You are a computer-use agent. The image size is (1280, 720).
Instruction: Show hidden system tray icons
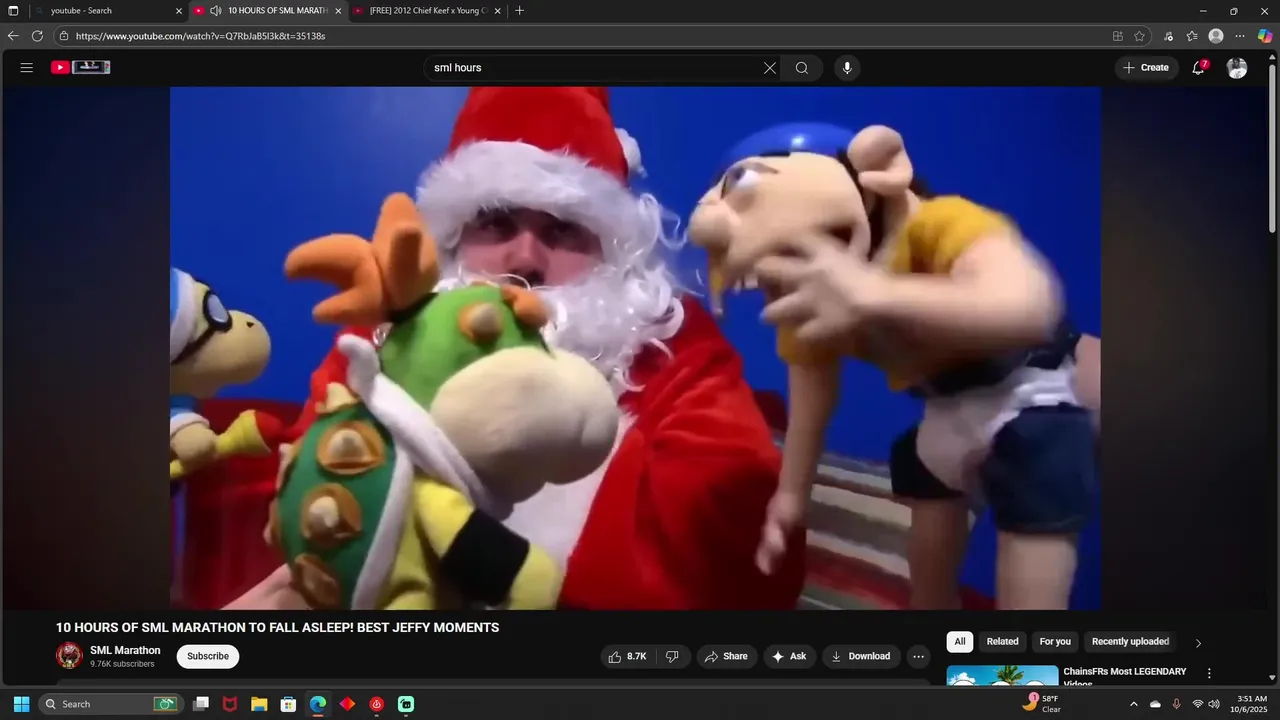coord(1134,704)
